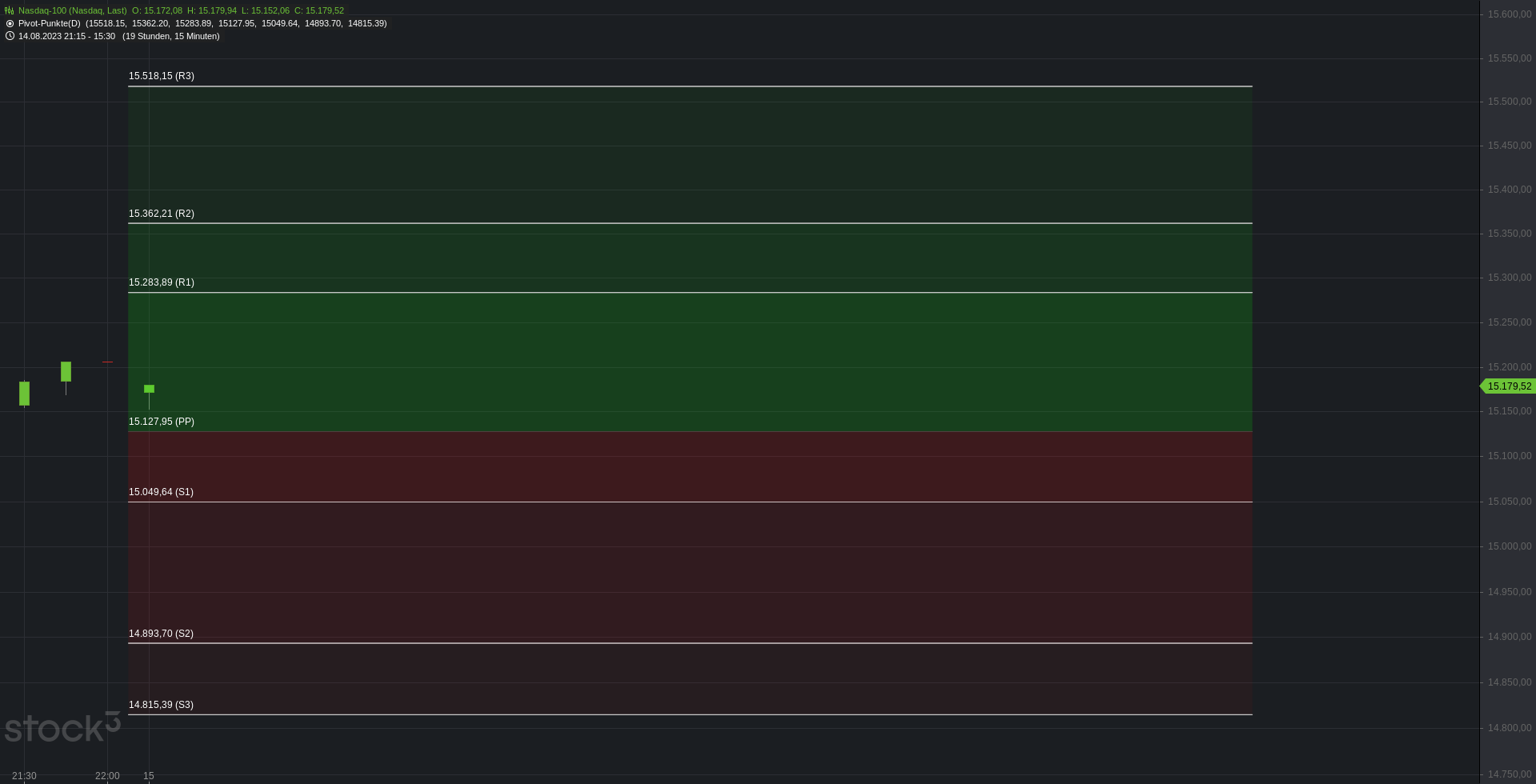Image resolution: width=1536 pixels, height=784 pixels.
Task: Click the Pivot-Punkte indicator circle icon
Action: 10,23
